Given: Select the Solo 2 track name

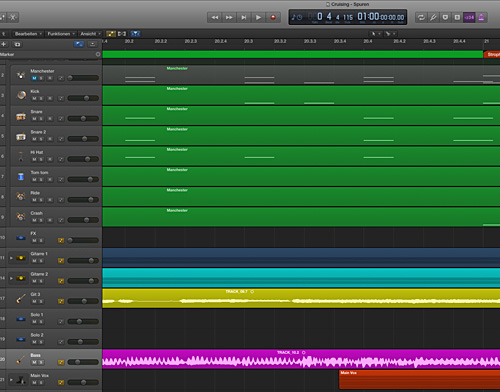Looking at the screenshot, I should point(37,335).
